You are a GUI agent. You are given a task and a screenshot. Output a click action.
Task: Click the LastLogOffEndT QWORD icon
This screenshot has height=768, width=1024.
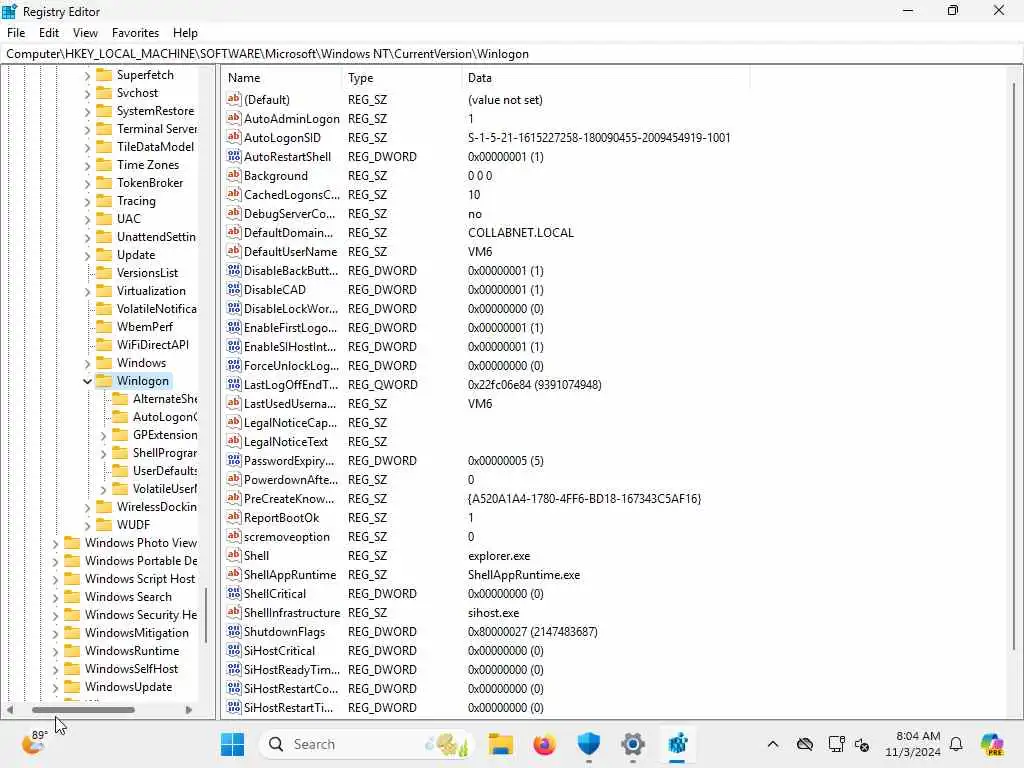(x=233, y=384)
